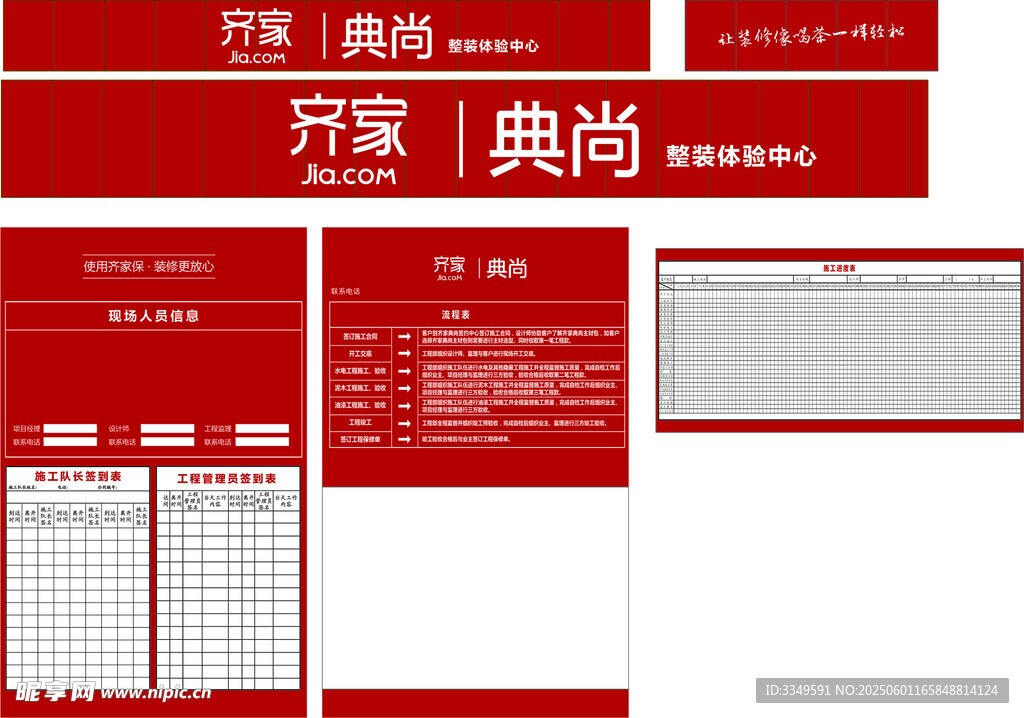
Task: Click the 施工进度表 title
Action: [x=839, y=268]
